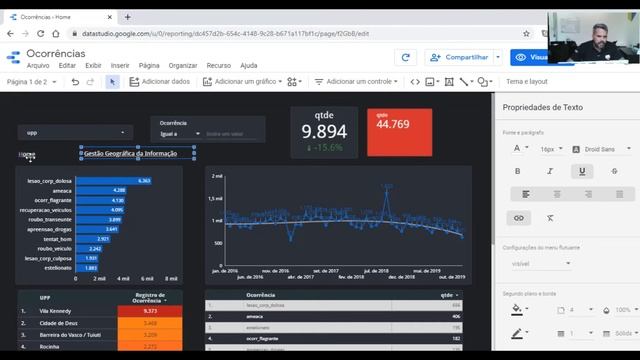Open the Recurso menu
Viewport: 640px width, 360px height.
point(219,65)
